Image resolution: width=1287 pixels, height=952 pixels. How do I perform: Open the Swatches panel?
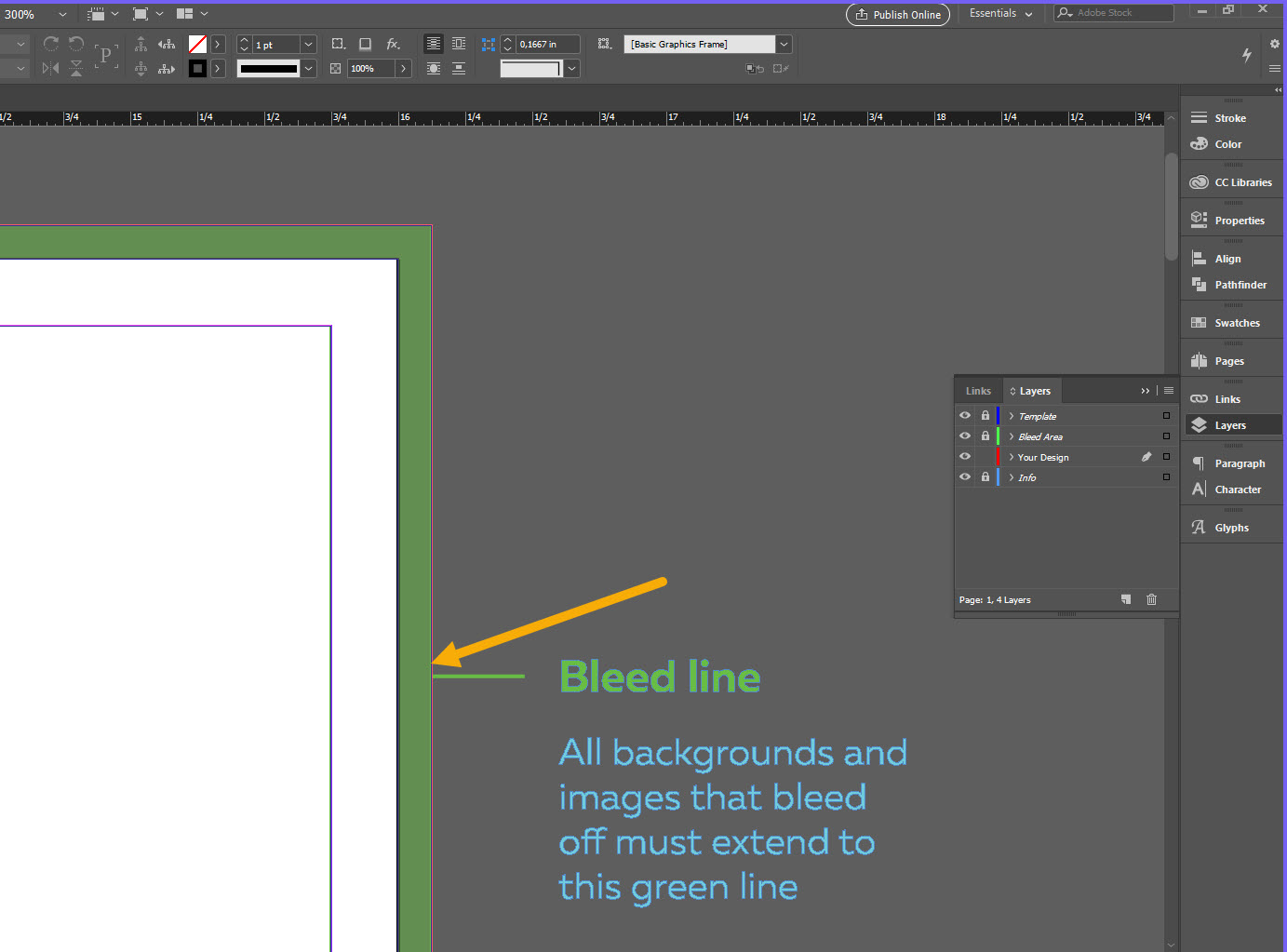point(1231,323)
